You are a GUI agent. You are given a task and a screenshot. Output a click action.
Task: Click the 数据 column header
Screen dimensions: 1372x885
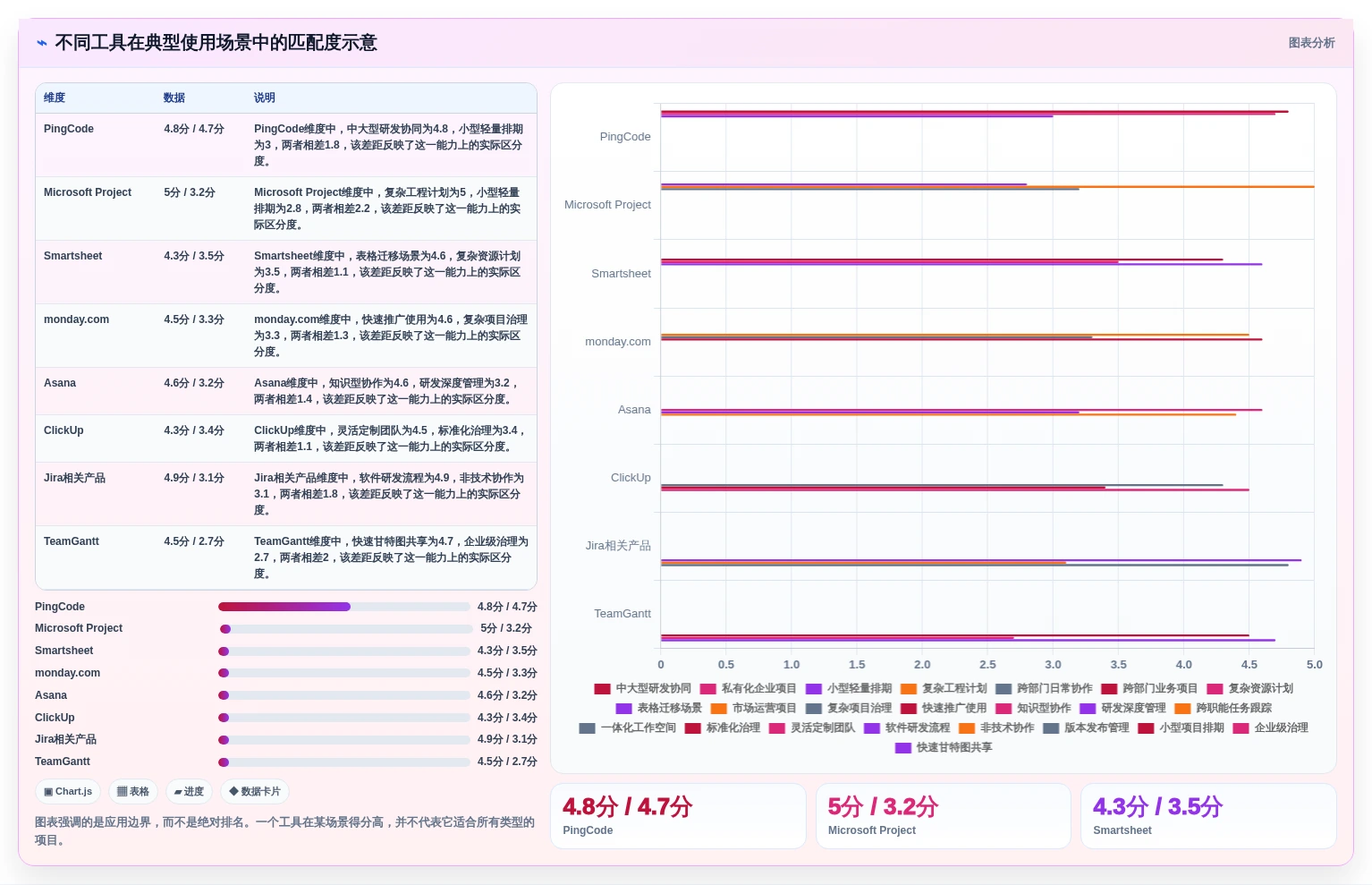click(x=174, y=98)
